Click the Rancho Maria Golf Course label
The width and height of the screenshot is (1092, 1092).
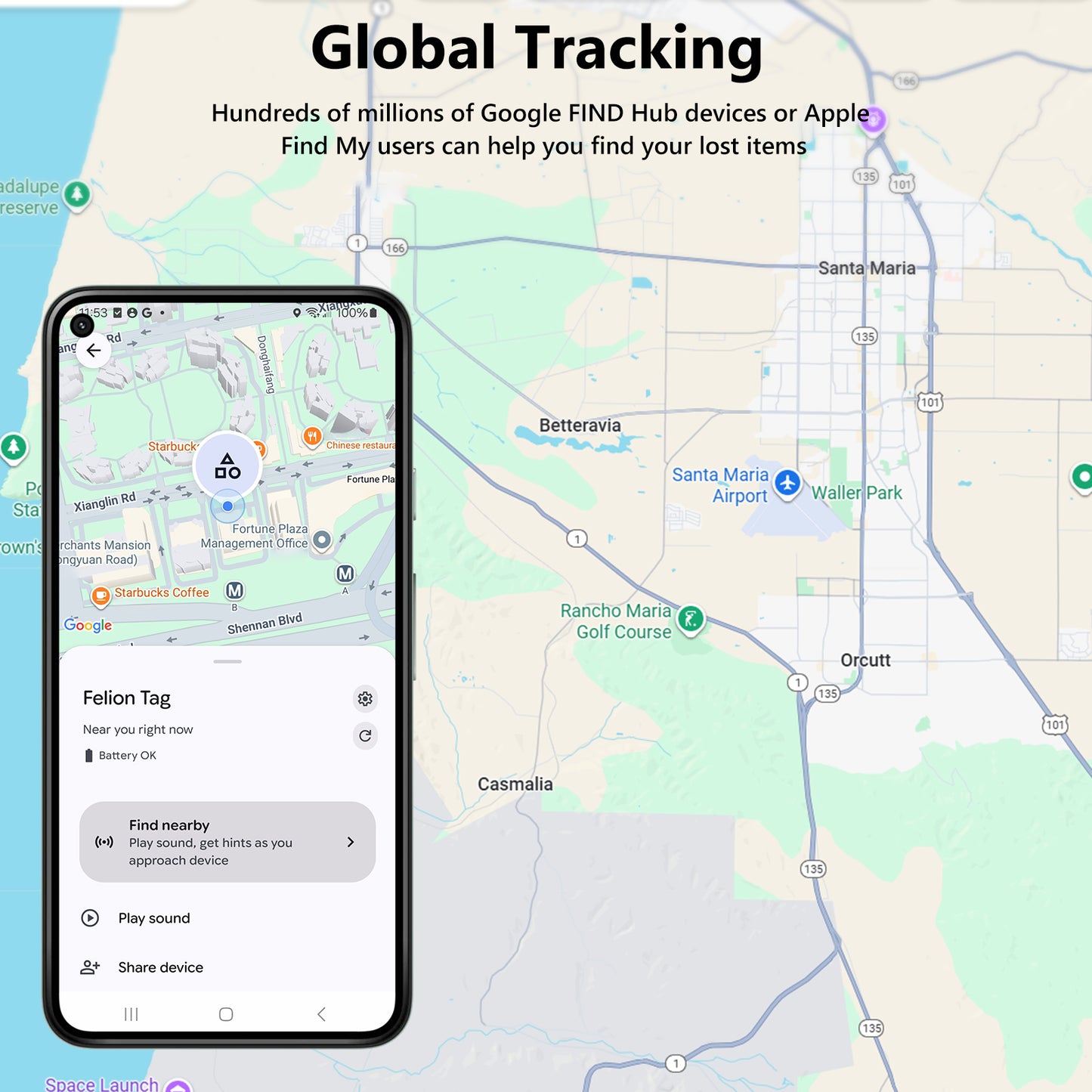[x=616, y=621]
